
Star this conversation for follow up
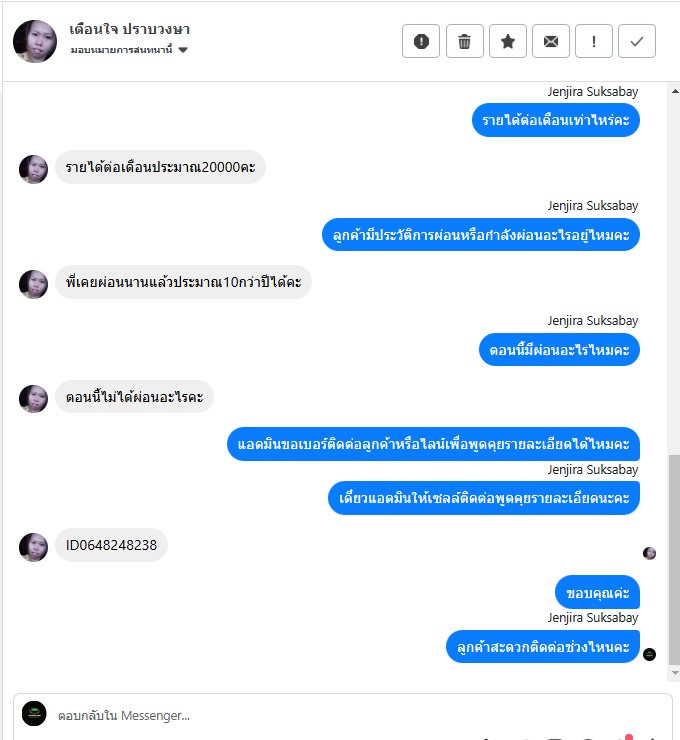coord(508,42)
